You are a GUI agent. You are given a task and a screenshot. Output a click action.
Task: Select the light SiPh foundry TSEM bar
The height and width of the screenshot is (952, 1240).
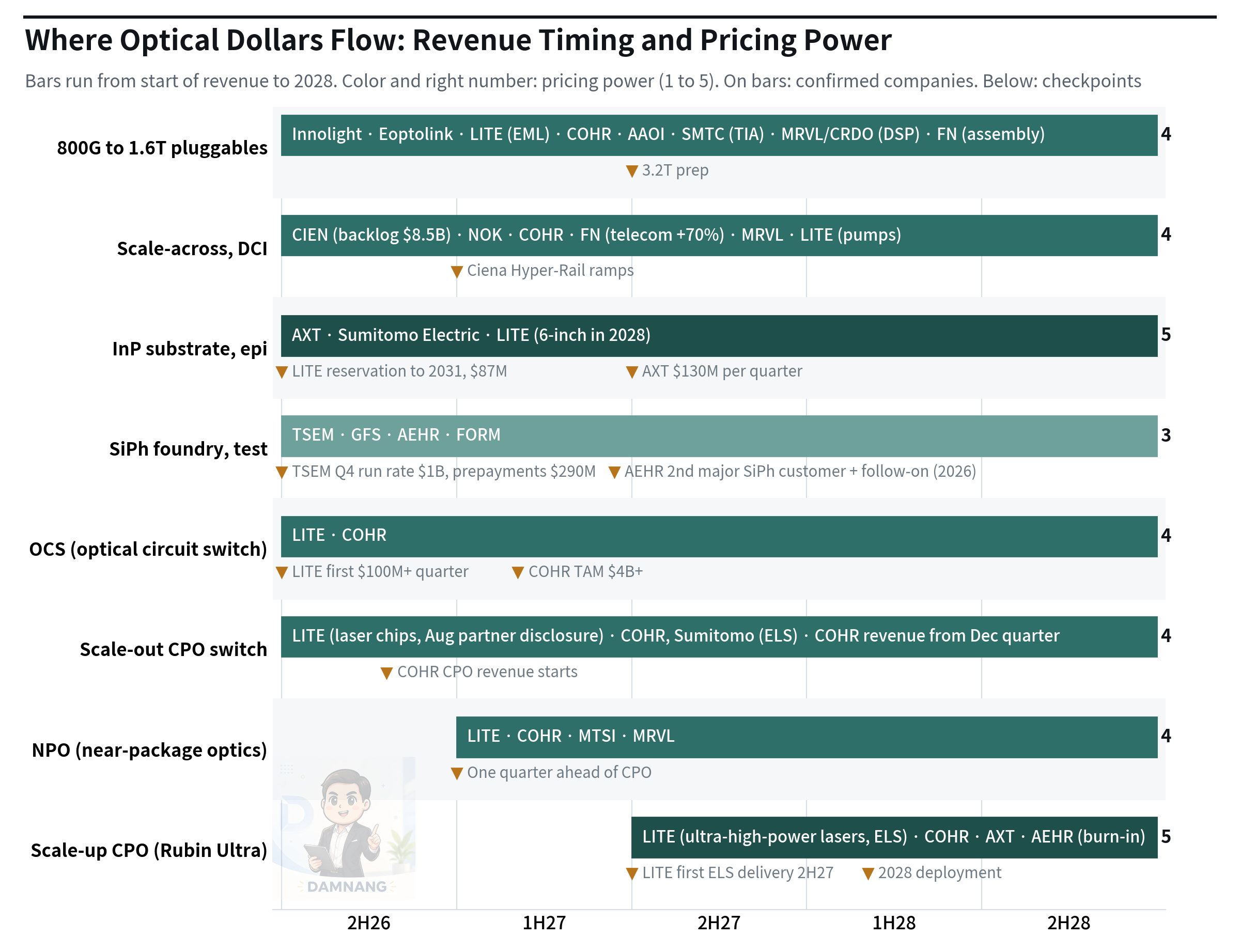tap(719, 436)
